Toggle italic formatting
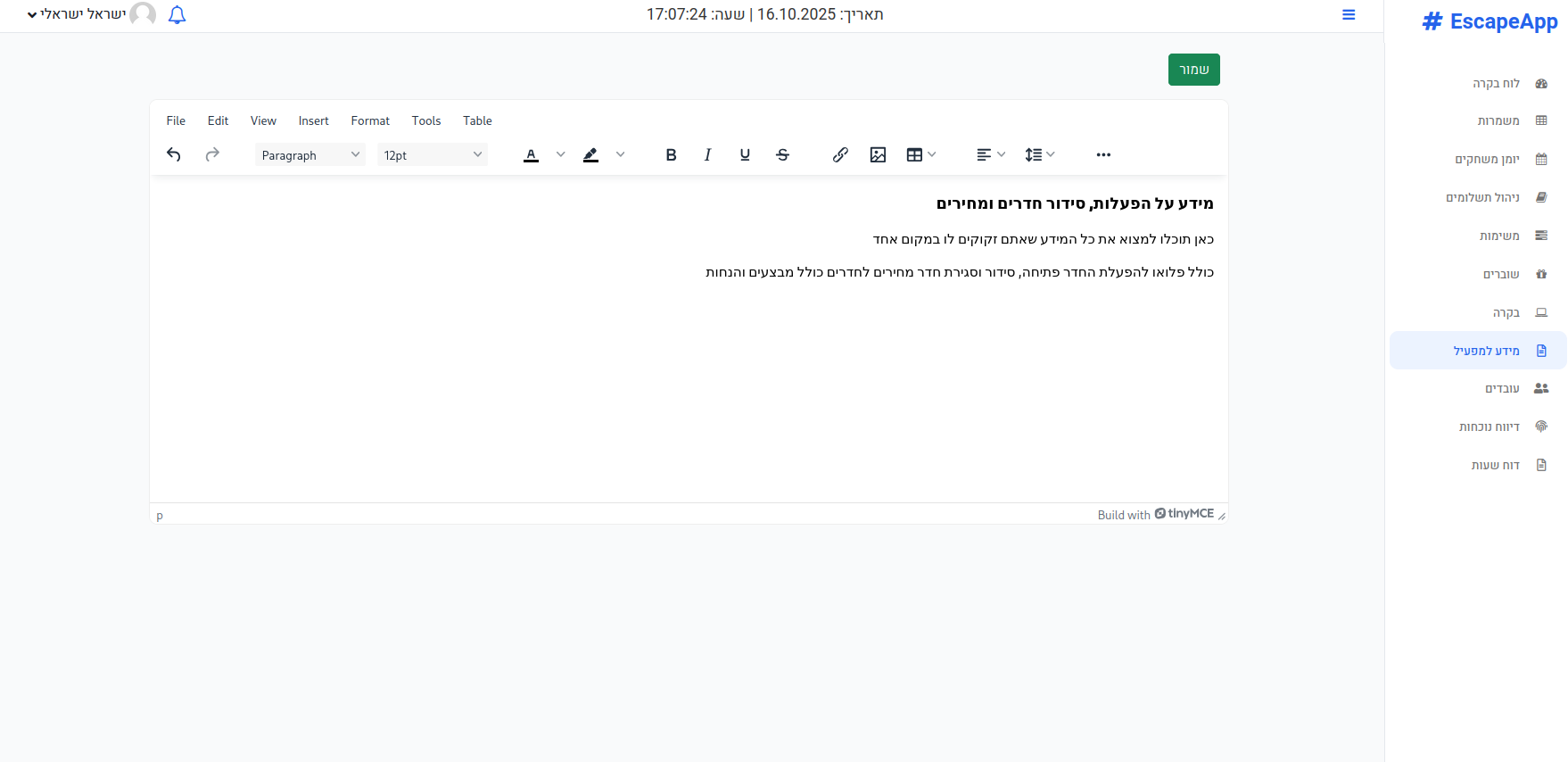 pos(707,155)
